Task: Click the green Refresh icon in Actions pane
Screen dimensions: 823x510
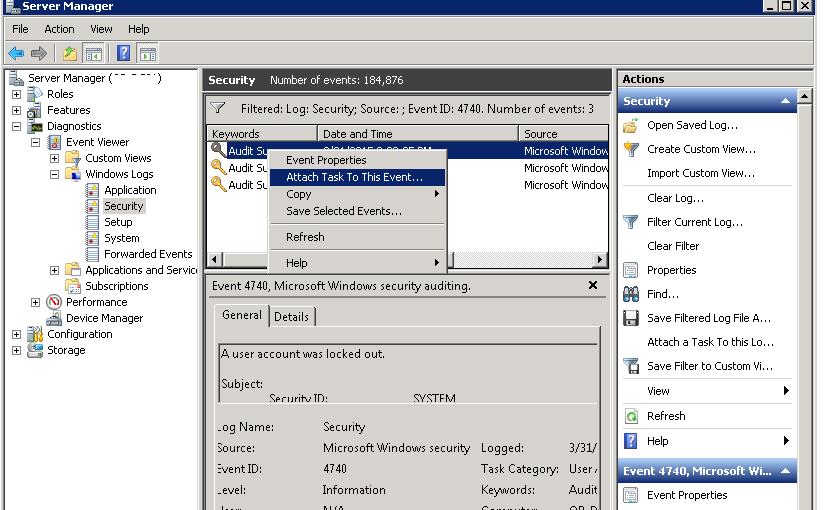Action: click(x=631, y=416)
